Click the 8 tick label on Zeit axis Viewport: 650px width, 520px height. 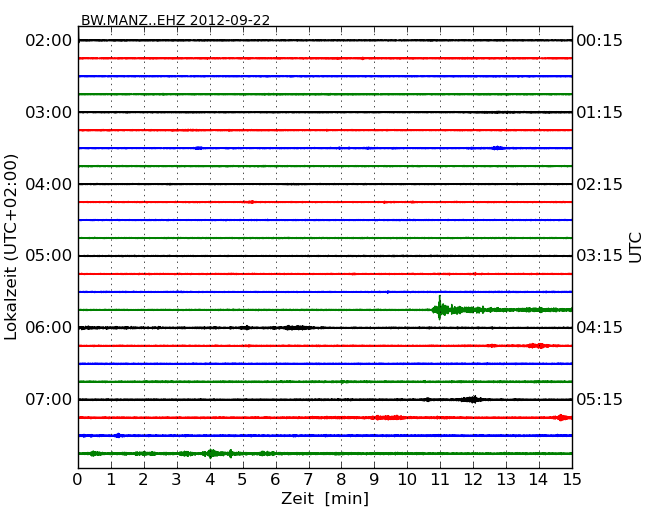(342, 480)
